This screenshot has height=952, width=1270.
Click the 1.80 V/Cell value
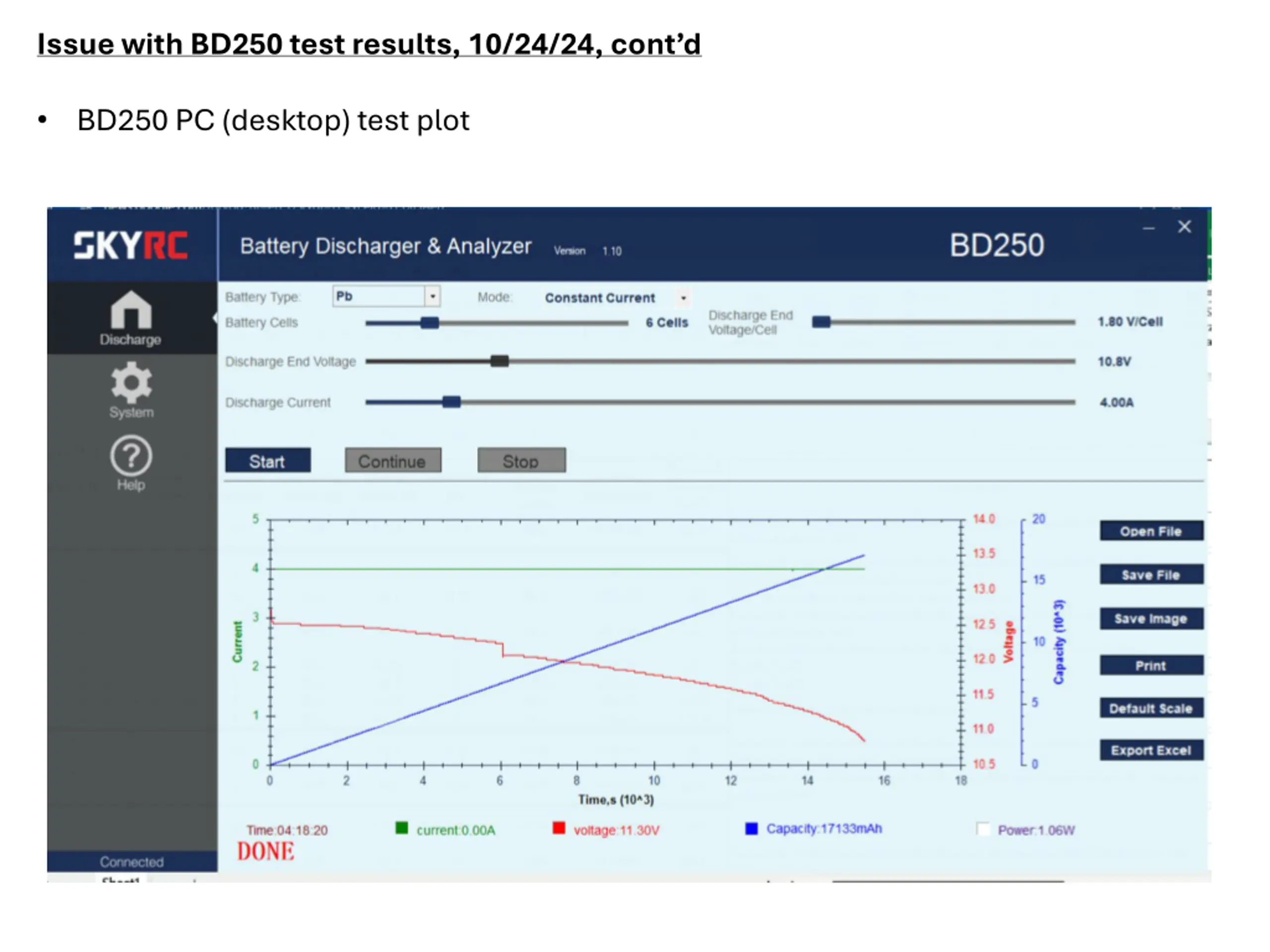pyautogui.click(x=1130, y=321)
